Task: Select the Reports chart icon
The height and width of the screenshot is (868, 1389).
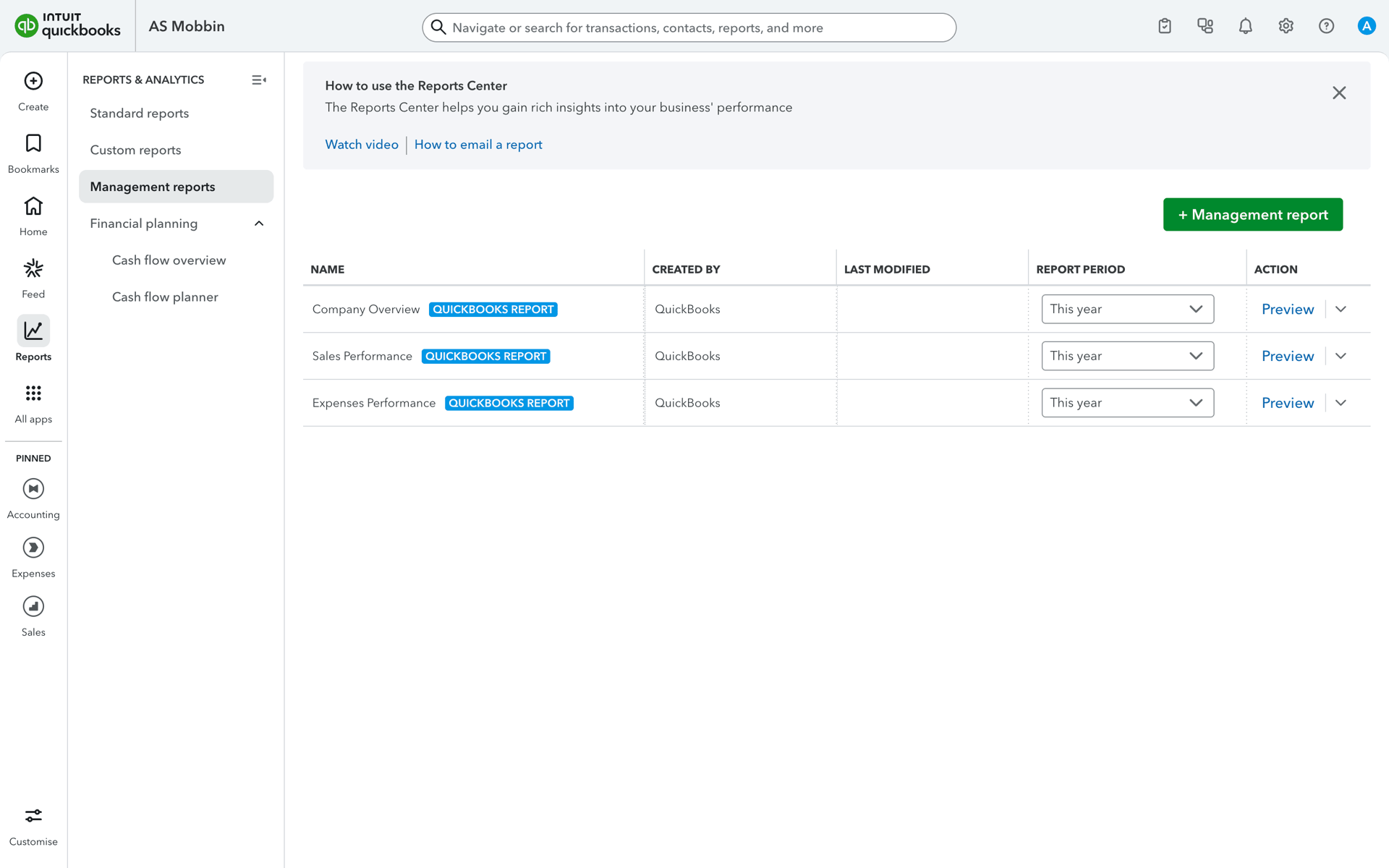Action: (x=33, y=331)
